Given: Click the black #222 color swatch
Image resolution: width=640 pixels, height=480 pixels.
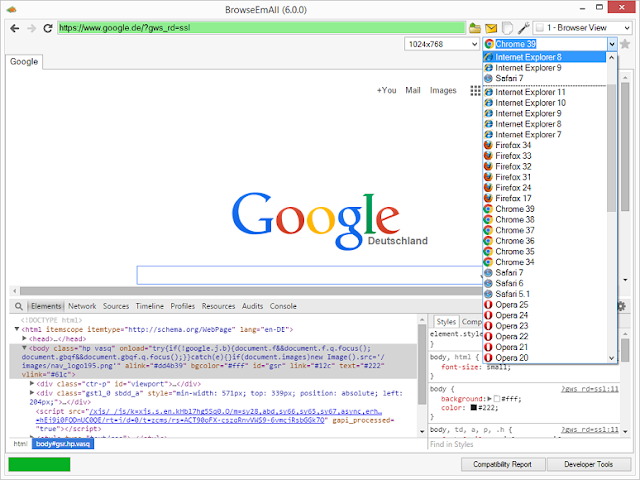Looking at the screenshot, I should (x=474, y=407).
